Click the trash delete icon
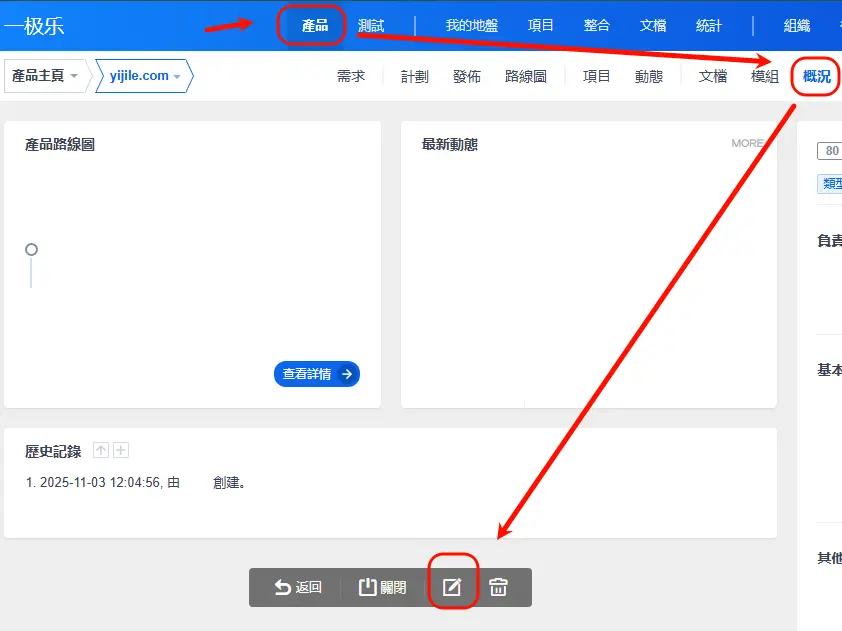 click(499, 587)
